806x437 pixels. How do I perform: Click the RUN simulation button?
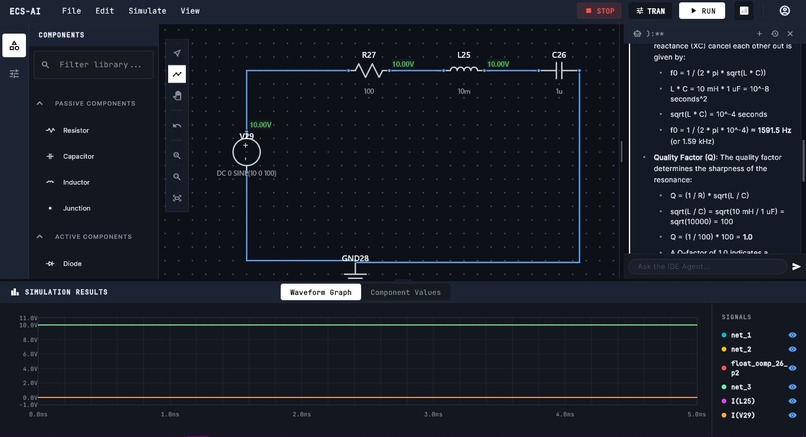(702, 11)
